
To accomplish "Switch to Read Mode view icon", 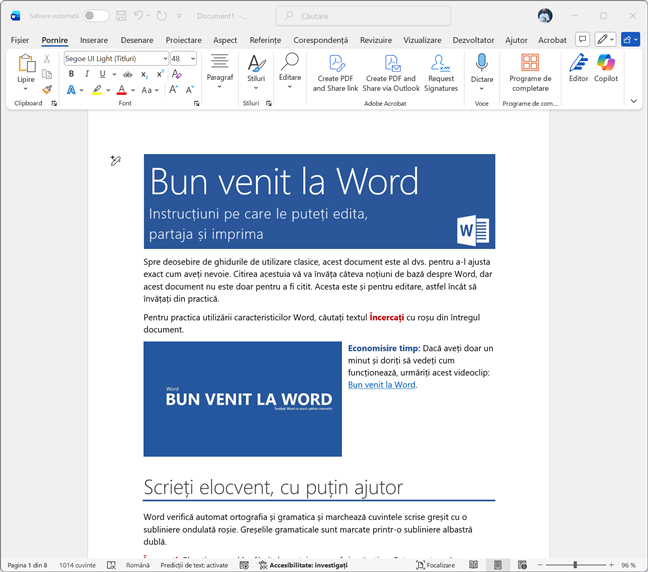I will (474, 565).
